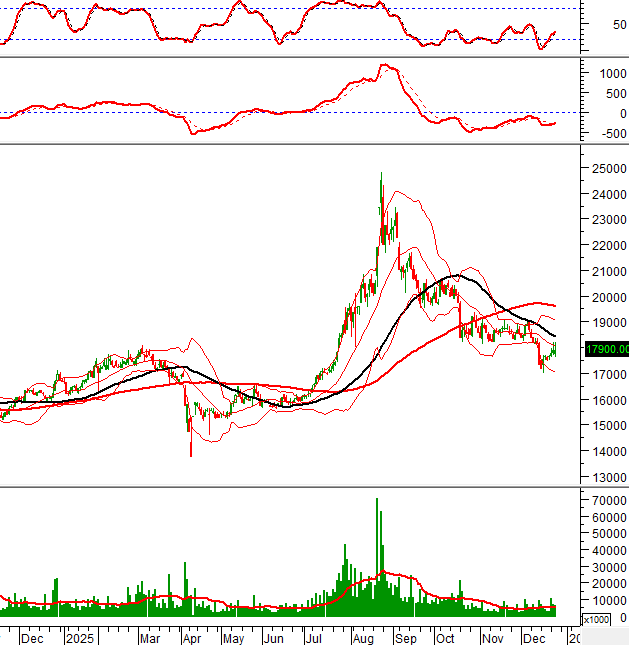Select the Jul marker on time axis

[x=315, y=636]
